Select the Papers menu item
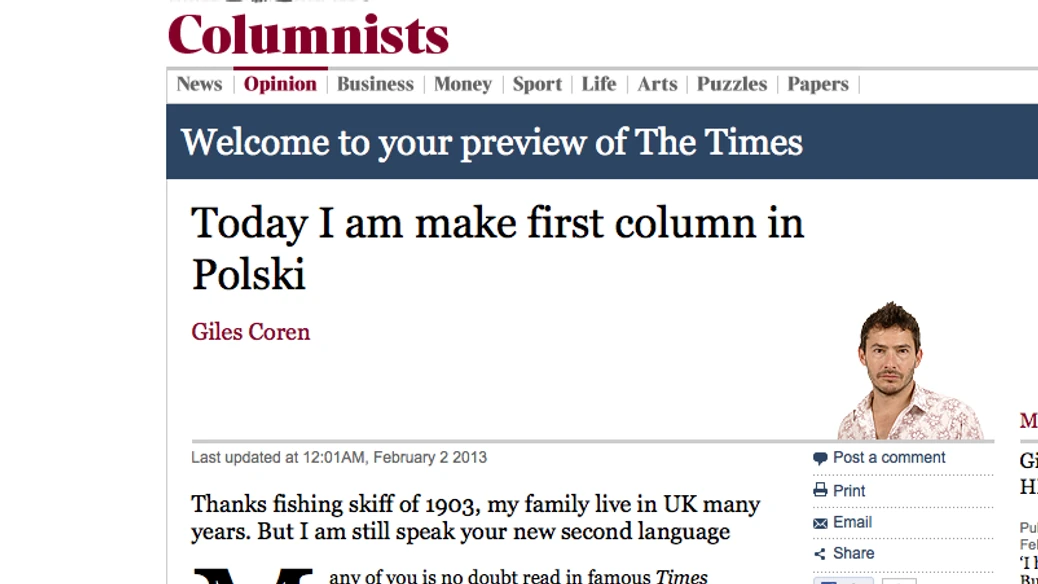Screen dimensions: 1038x584 pyautogui.click(x=817, y=84)
